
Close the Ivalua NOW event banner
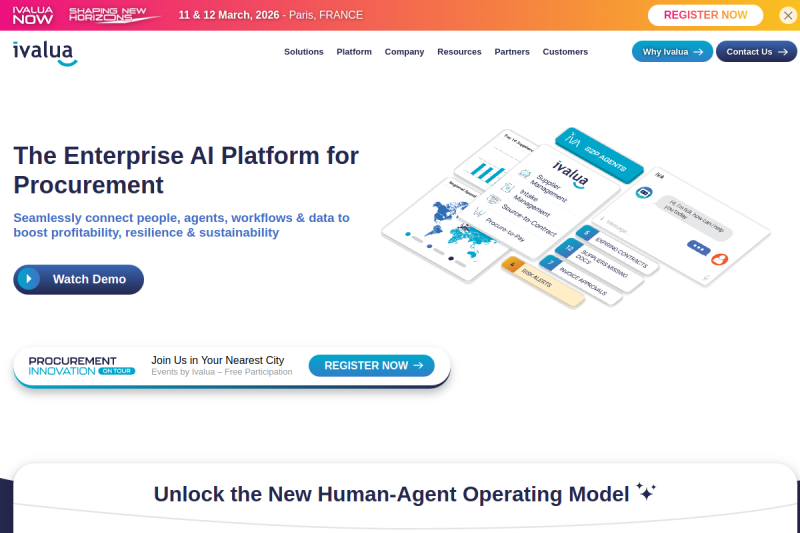[788, 15]
